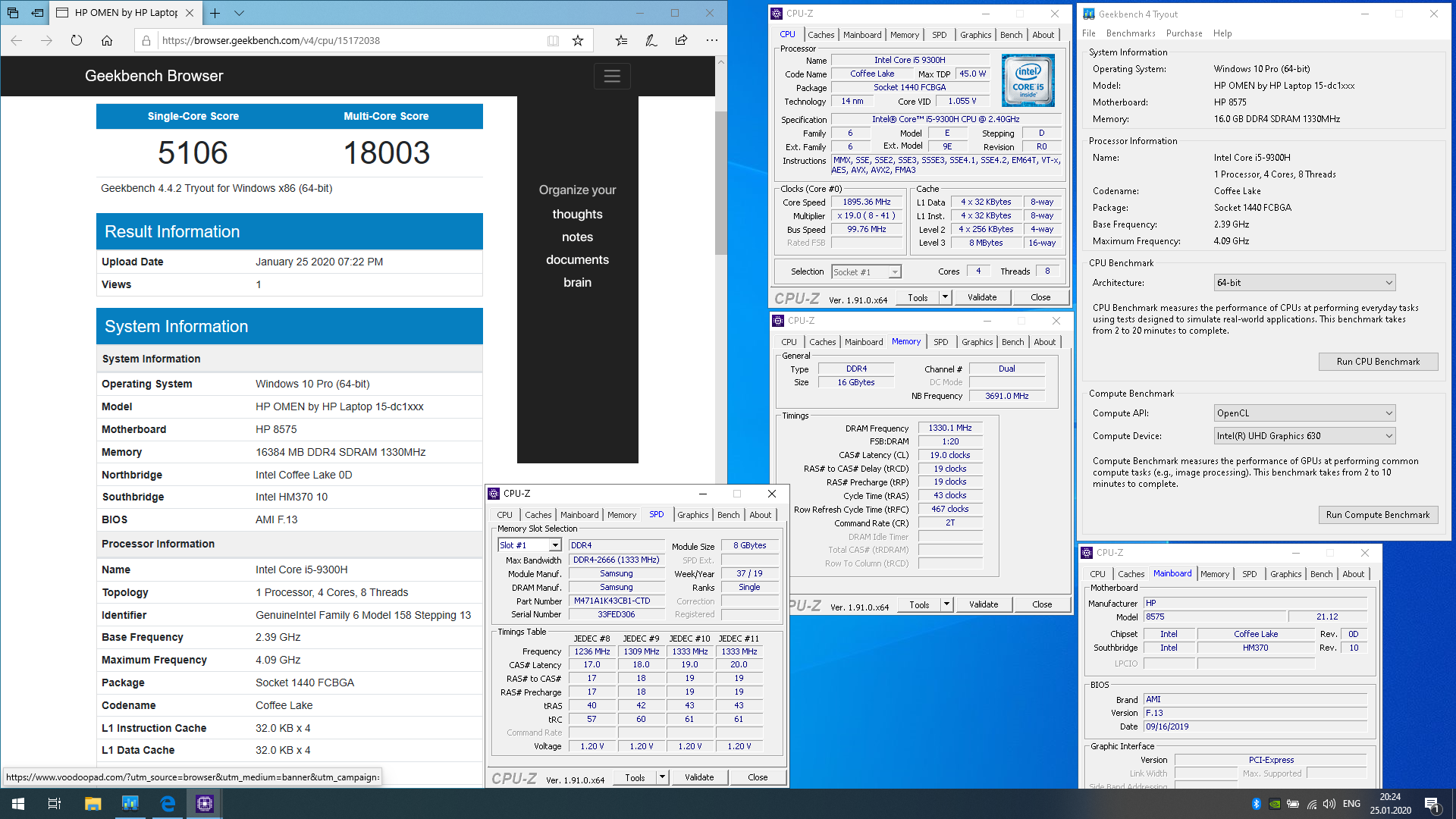
Task: View site info lock icon
Action: 146,41
